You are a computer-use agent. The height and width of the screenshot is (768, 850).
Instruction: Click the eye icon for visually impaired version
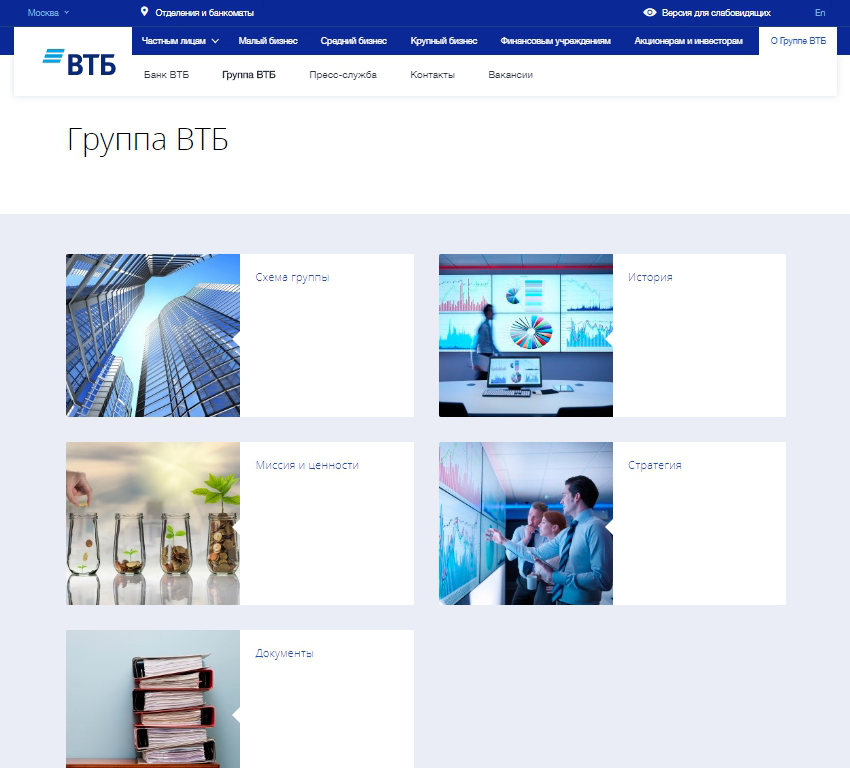coord(650,12)
